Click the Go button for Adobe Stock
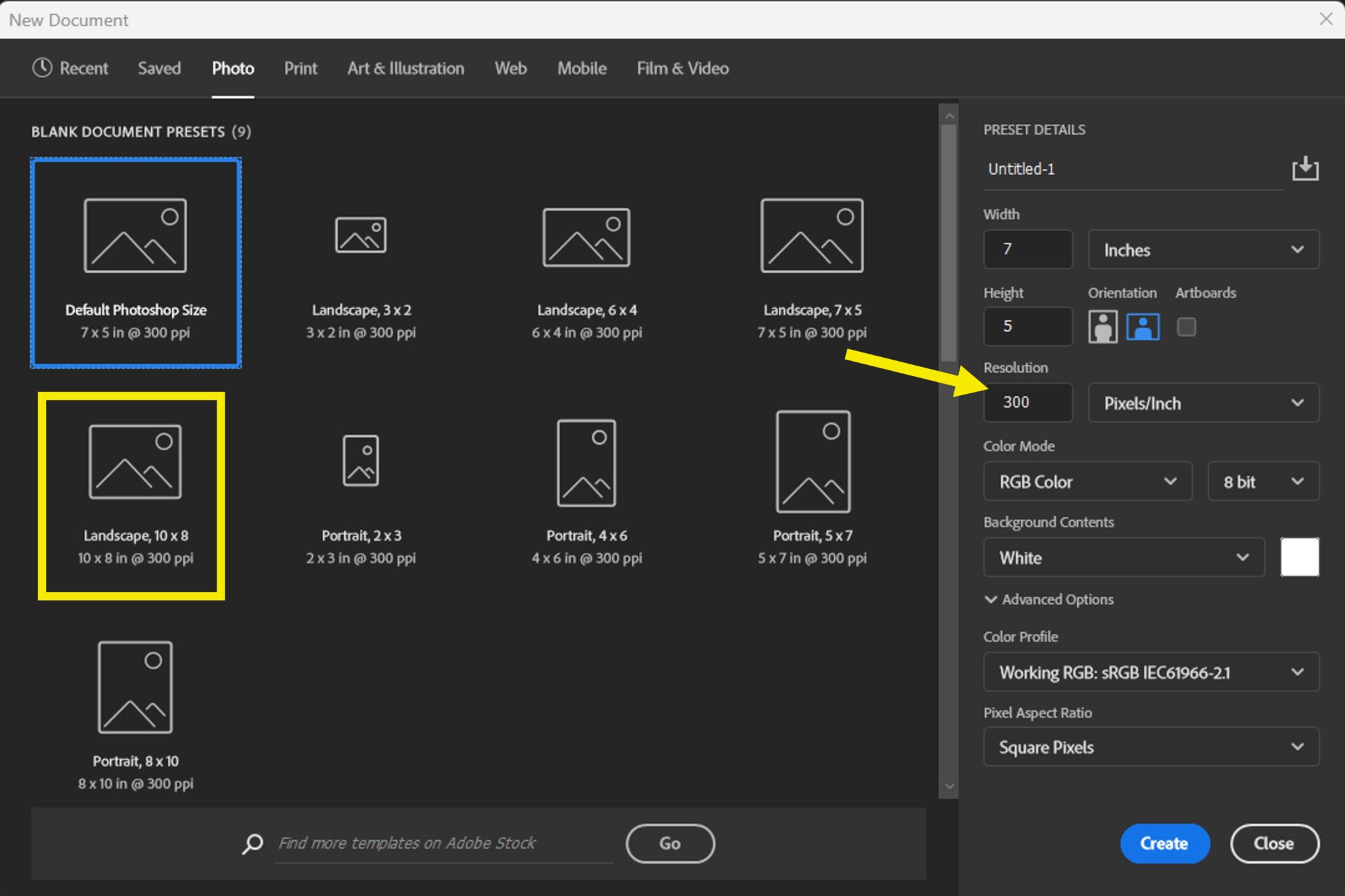Image resolution: width=1345 pixels, height=896 pixels. pyautogui.click(x=670, y=843)
